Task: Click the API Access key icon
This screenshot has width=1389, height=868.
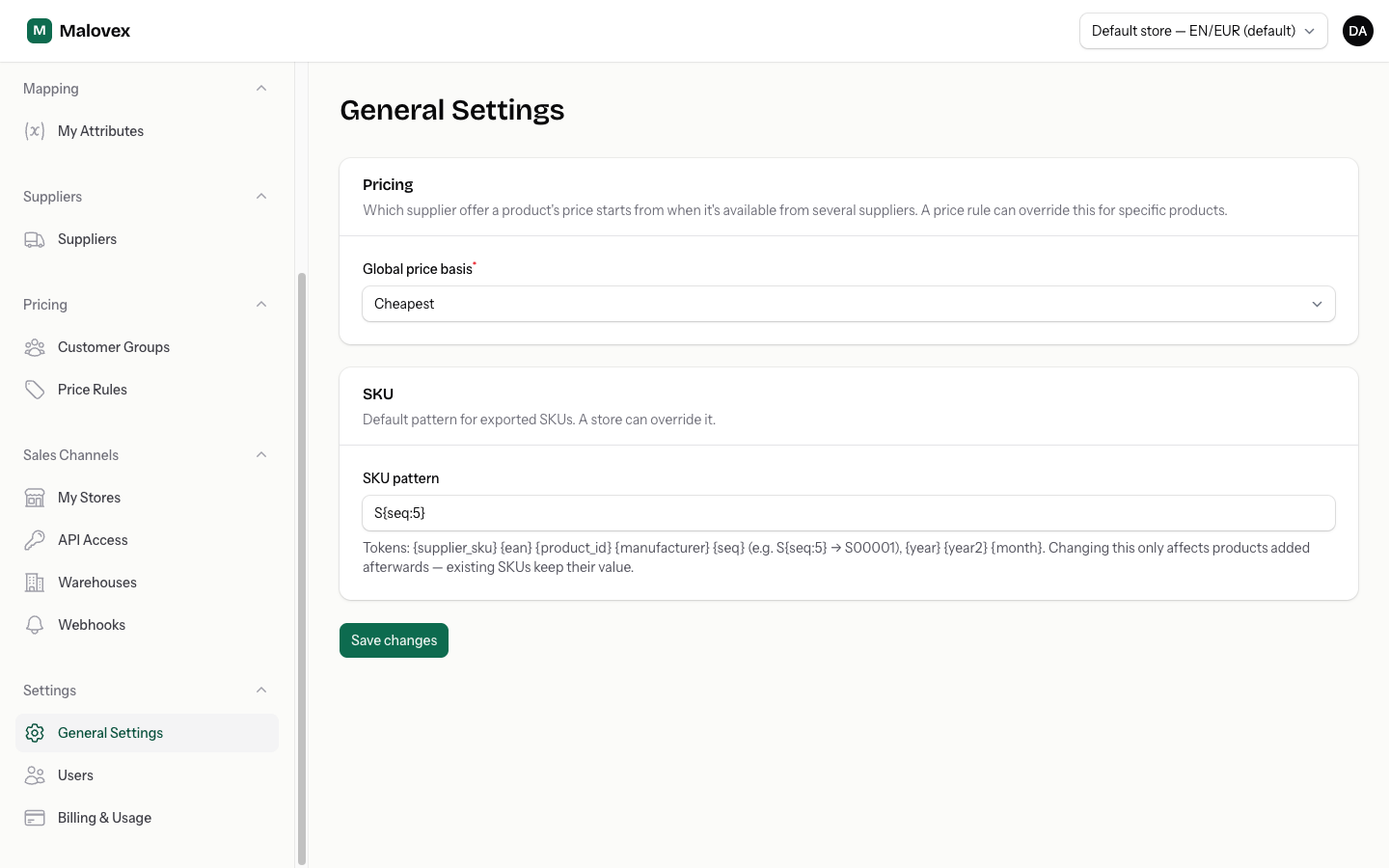Action: (35, 540)
